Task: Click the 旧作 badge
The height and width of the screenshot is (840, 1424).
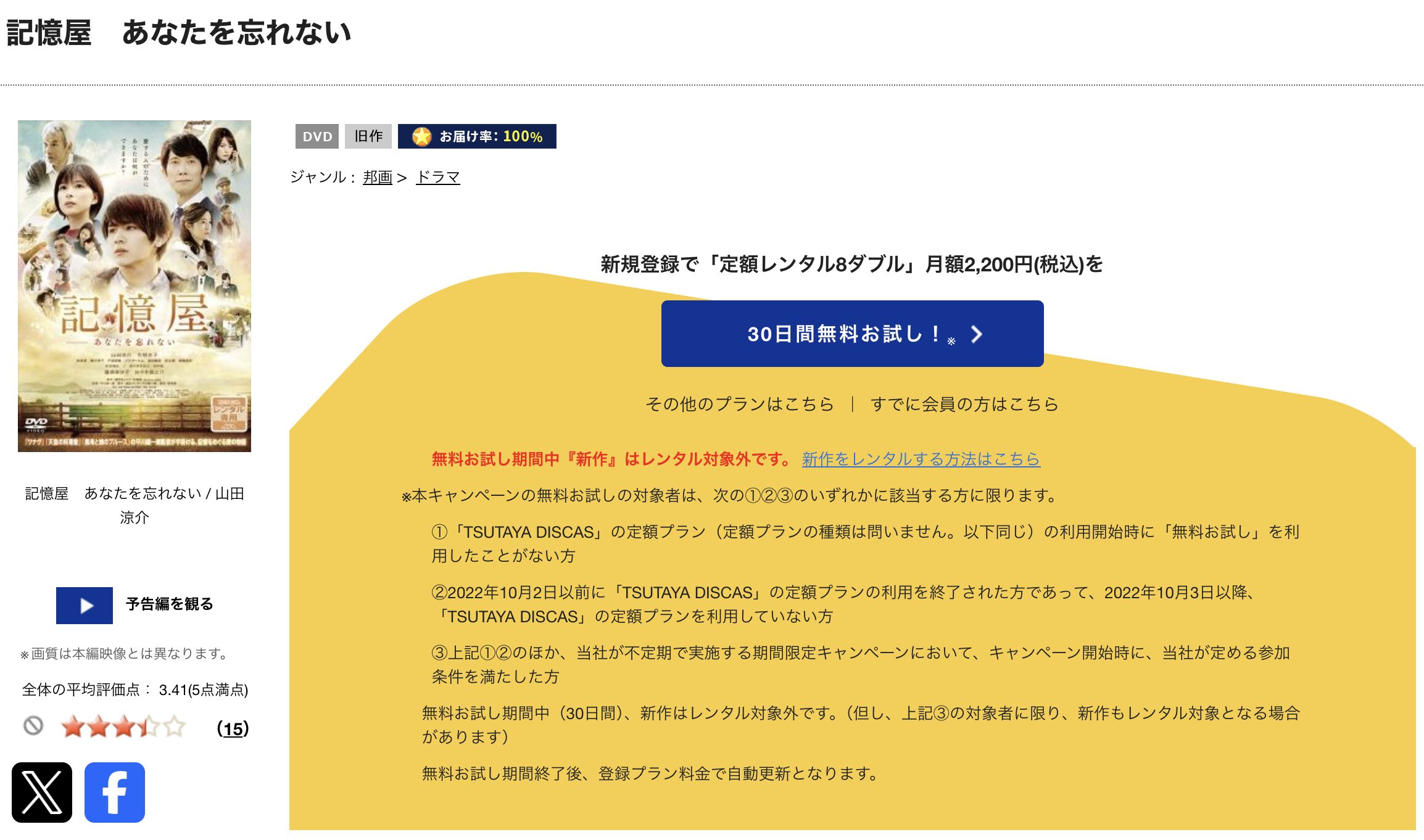Action: click(x=368, y=136)
